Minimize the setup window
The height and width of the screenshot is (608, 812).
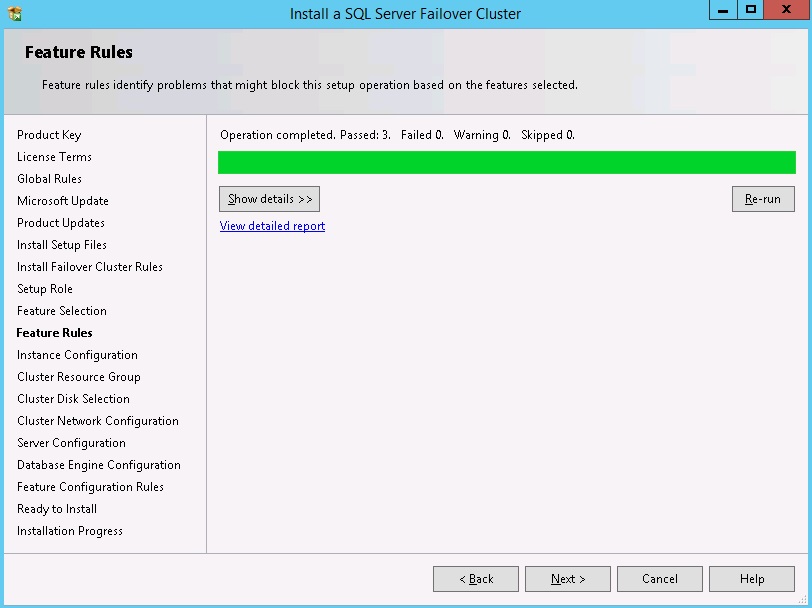point(723,10)
